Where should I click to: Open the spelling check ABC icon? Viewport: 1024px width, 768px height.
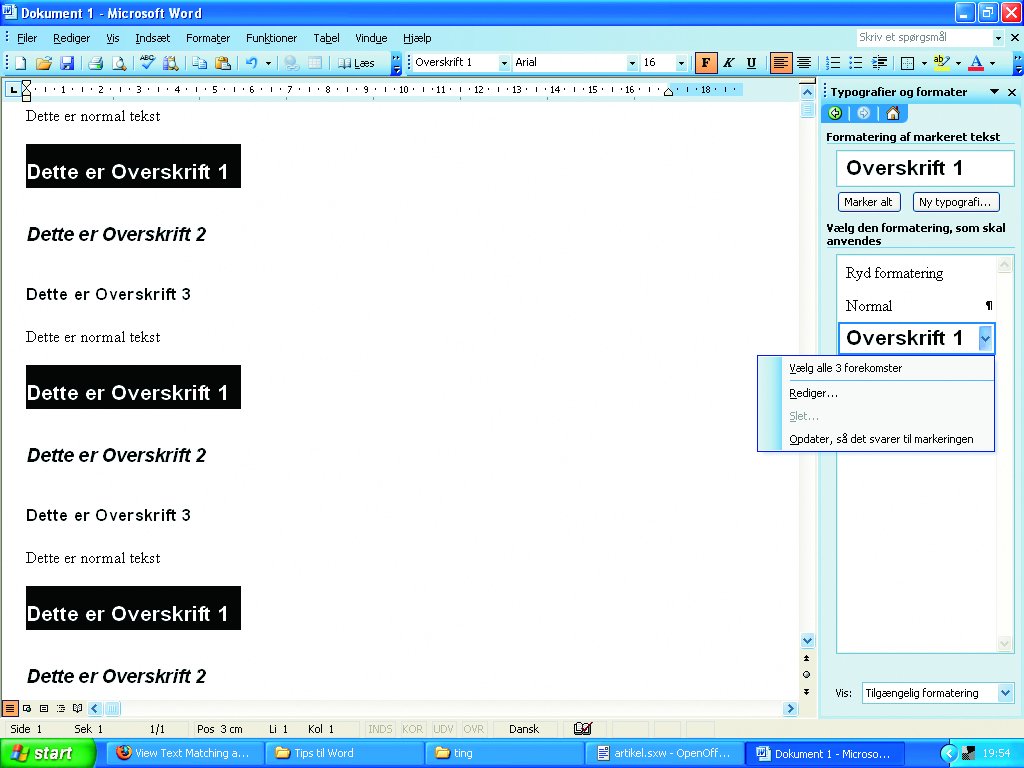click(x=147, y=63)
